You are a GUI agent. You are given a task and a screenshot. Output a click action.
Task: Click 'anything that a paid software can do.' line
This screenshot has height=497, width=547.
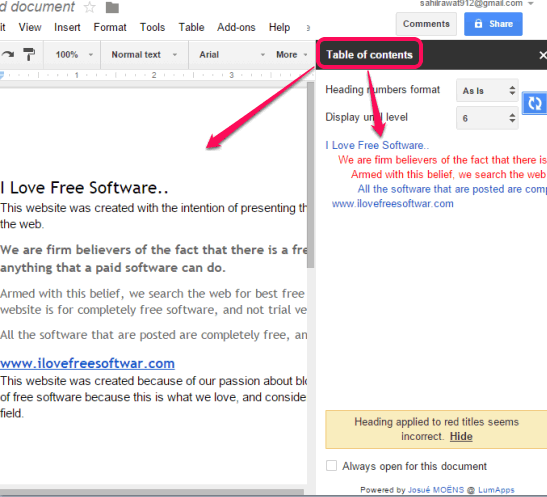pos(113,268)
